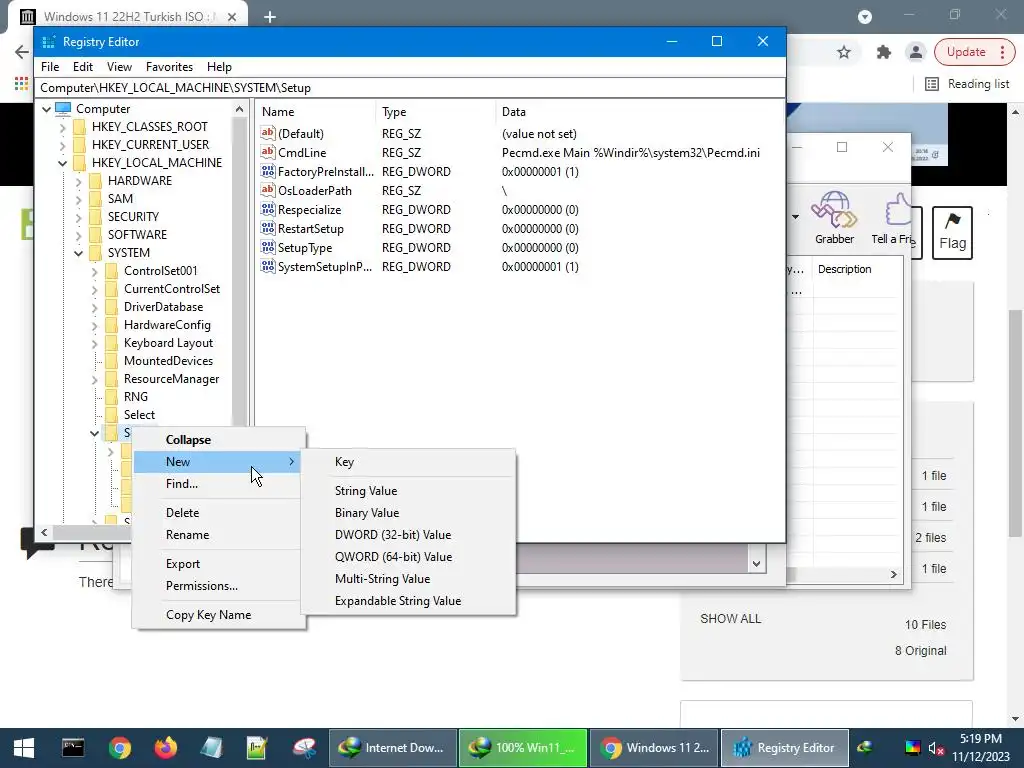The width and height of the screenshot is (1024, 768).
Task: Open the Favorites menu
Action: (169, 67)
